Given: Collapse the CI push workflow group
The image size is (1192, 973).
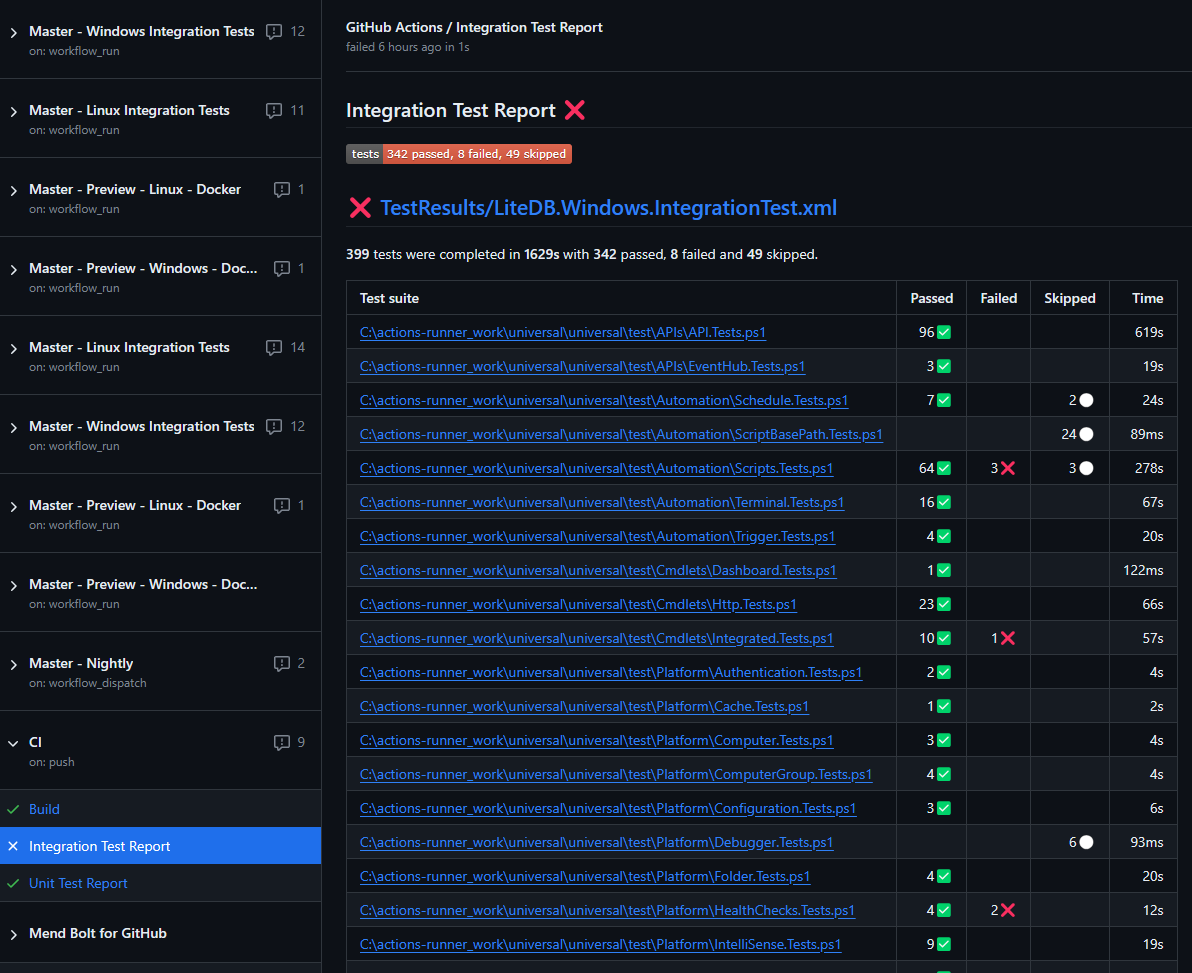Looking at the screenshot, I should point(14,743).
